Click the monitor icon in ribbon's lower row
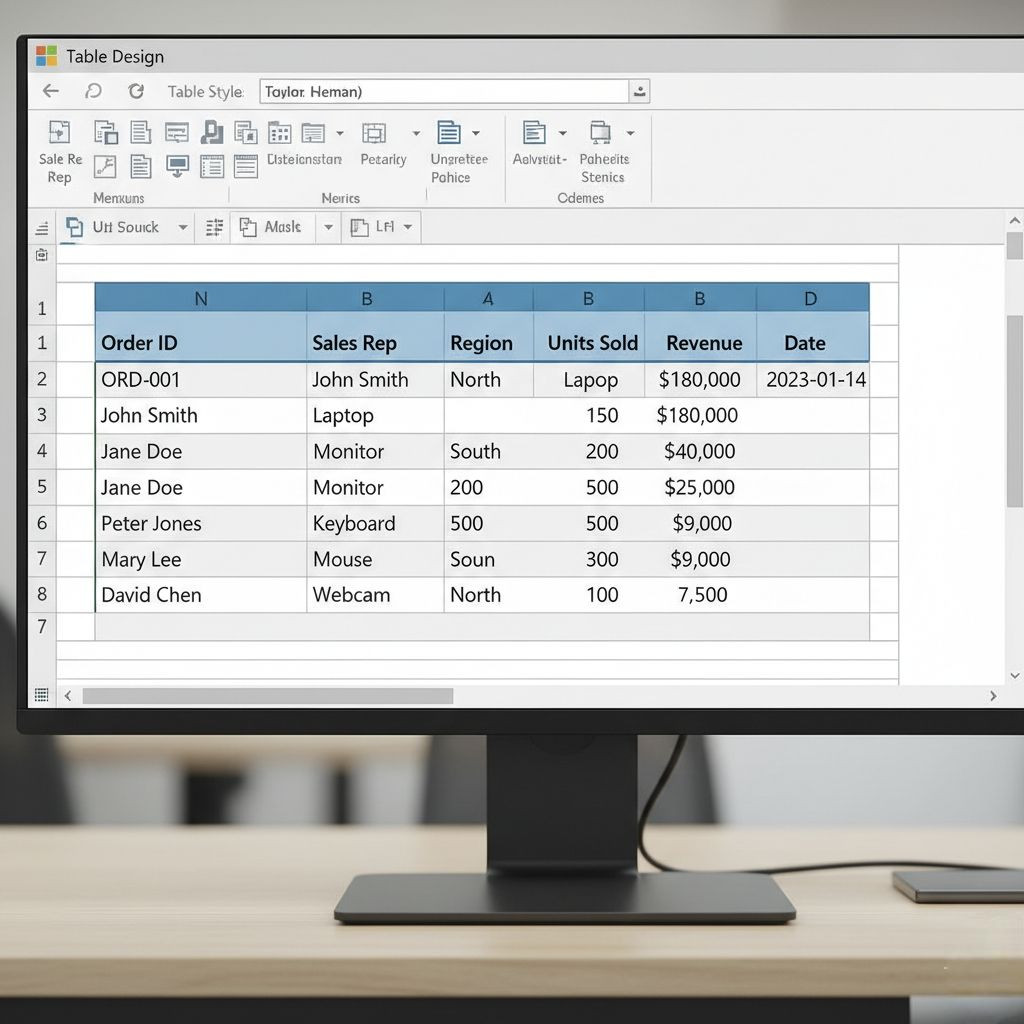 (x=177, y=166)
